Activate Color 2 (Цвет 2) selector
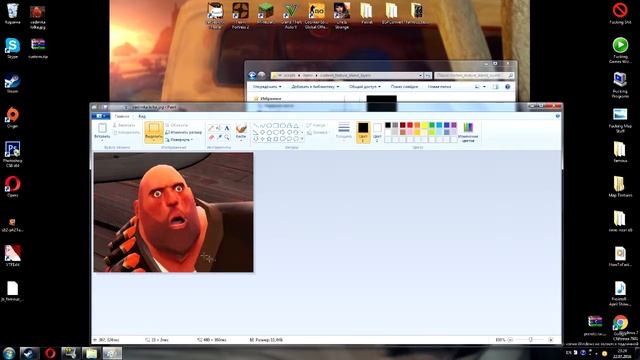The image size is (640, 360). pos(377,132)
